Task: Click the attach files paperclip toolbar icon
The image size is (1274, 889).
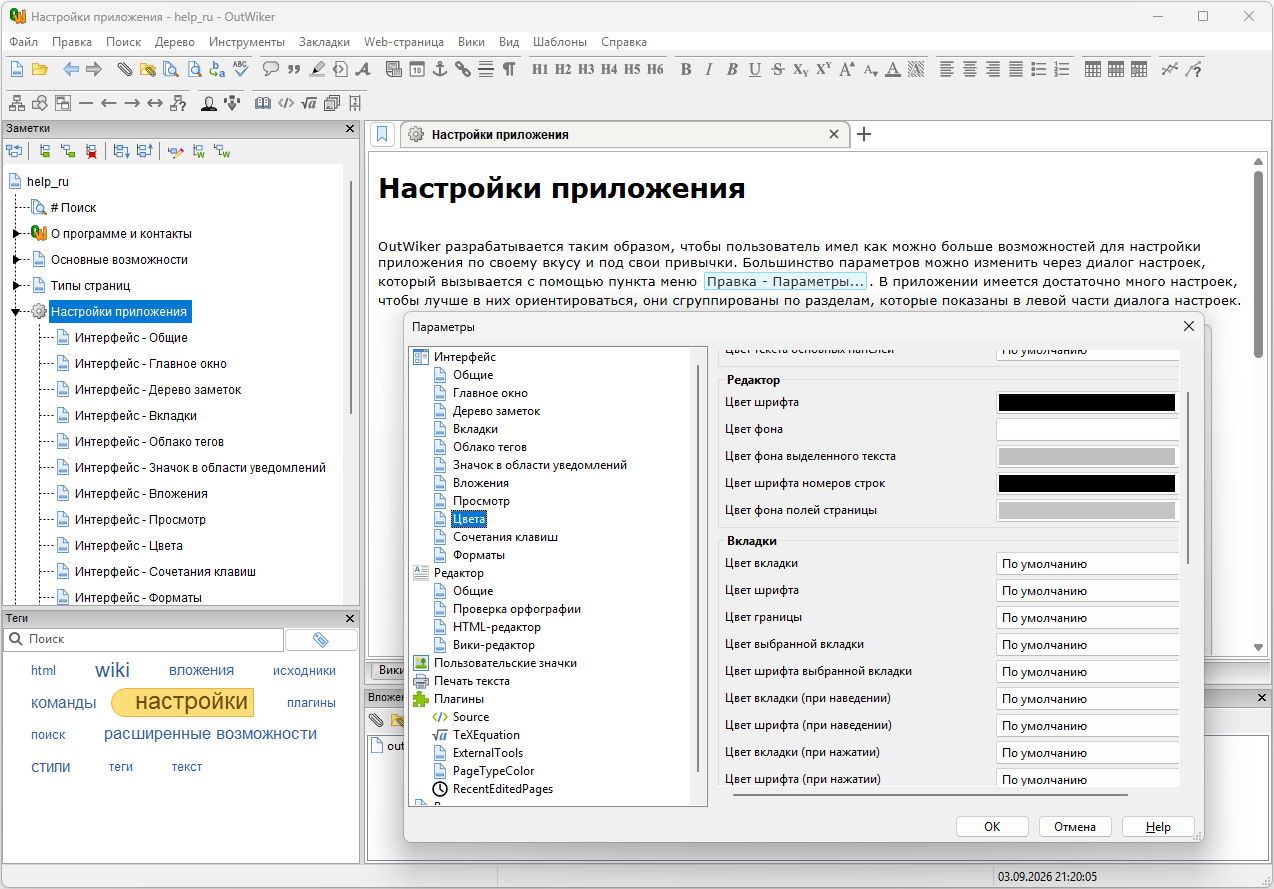Action: pyautogui.click(x=124, y=69)
